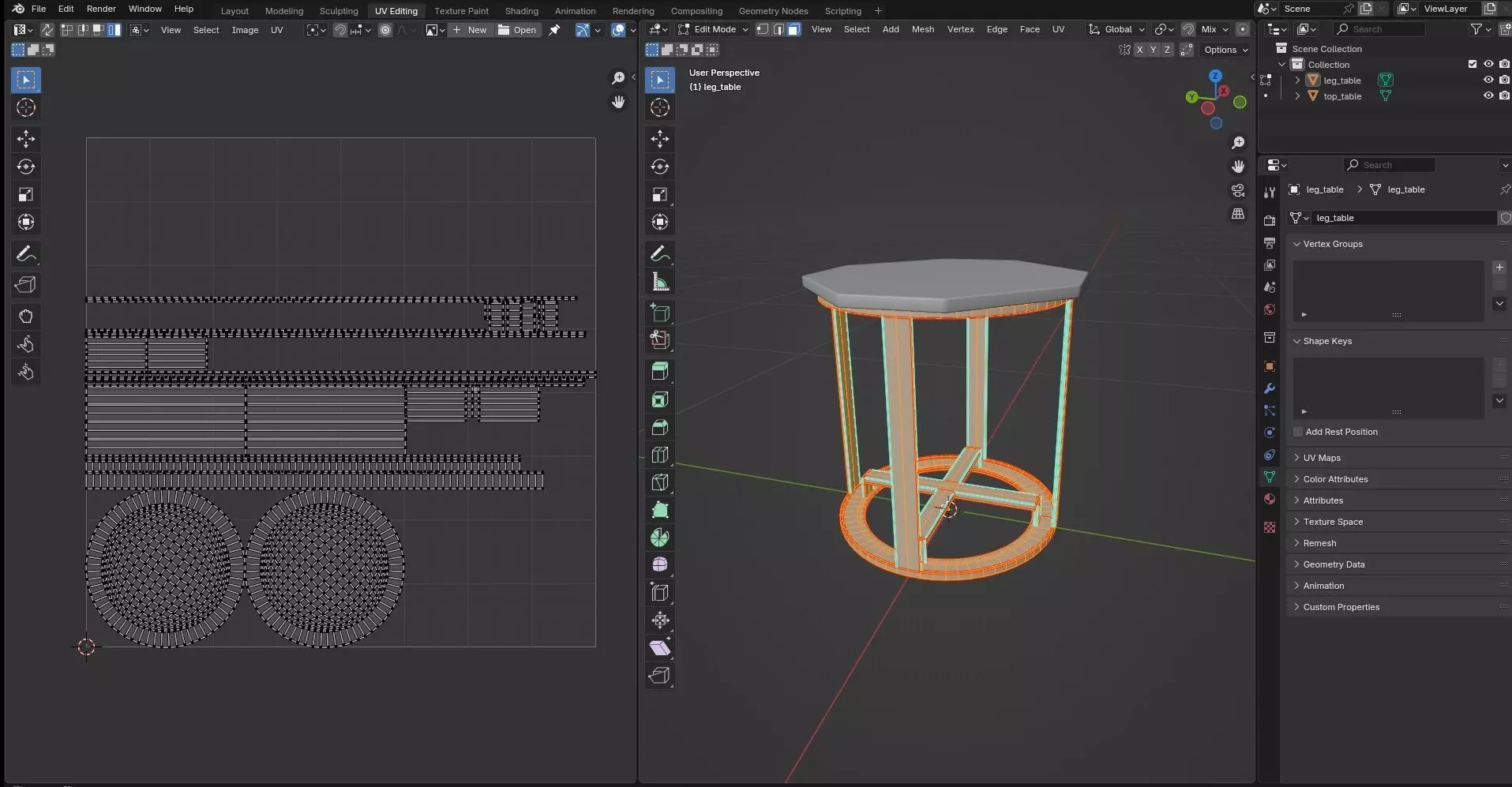Hide top_table in viewport via eye icon

coord(1488,96)
